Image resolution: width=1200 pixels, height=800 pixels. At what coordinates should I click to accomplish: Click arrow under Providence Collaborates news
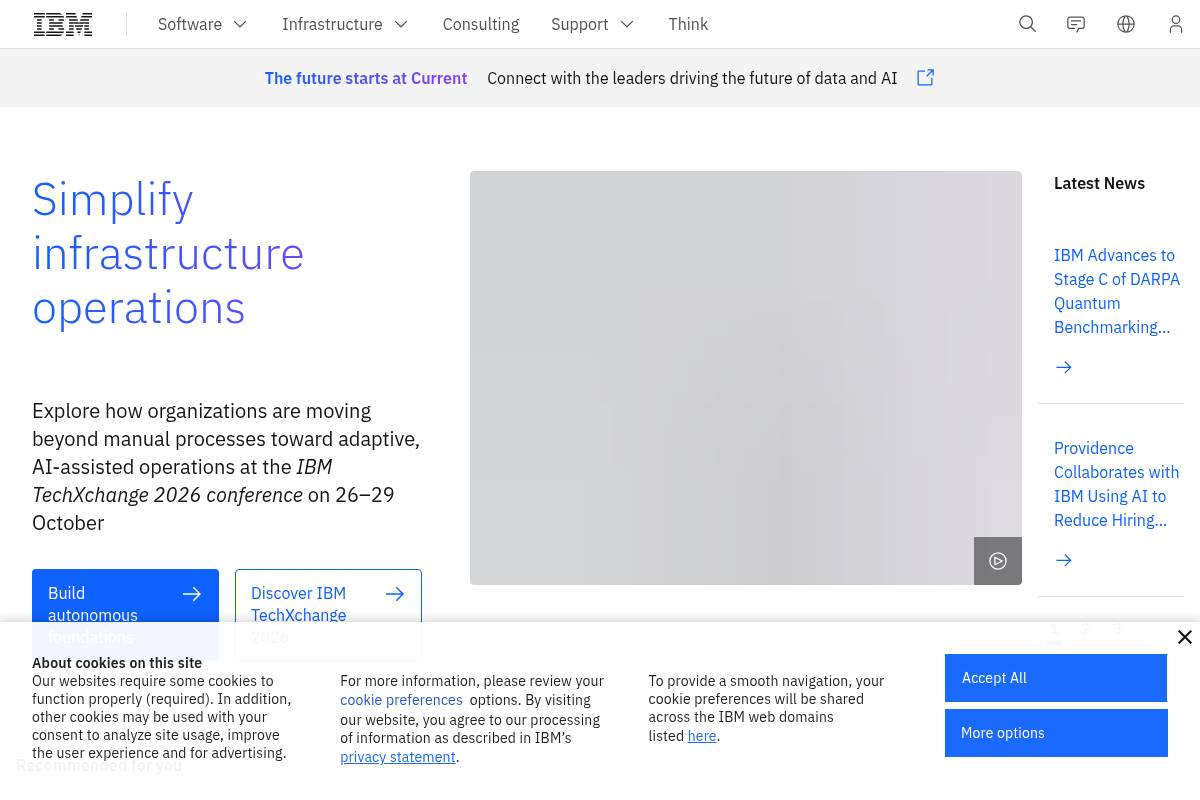click(x=1064, y=560)
